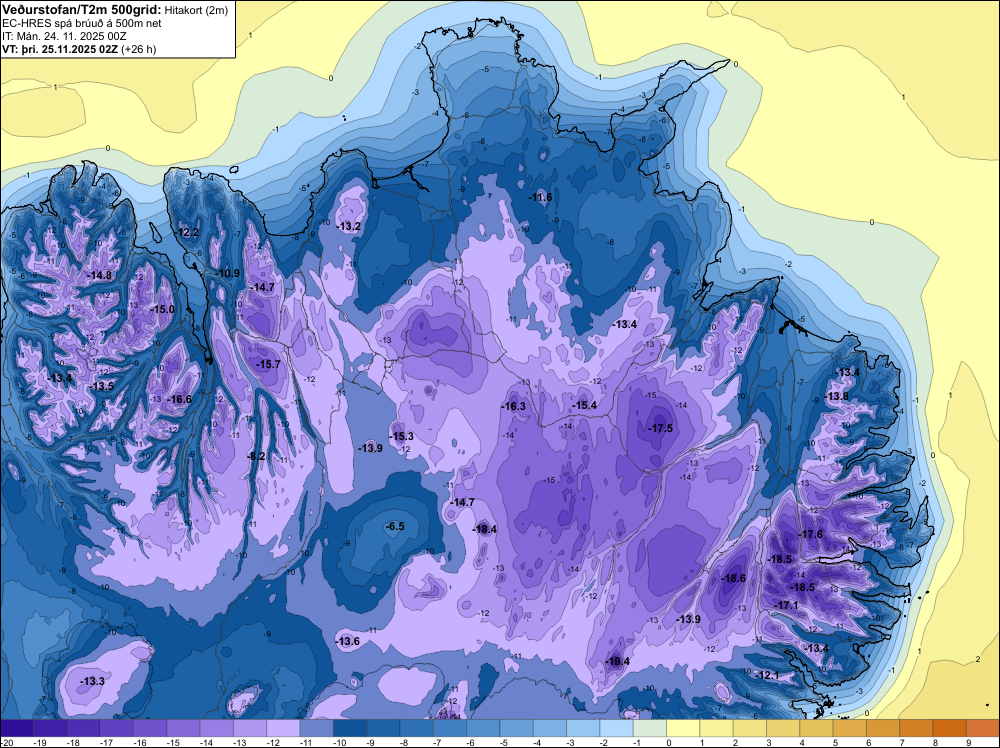1000x748 pixels.
Task: Click the legend swatch between 4 and 5
Action: 816,728
